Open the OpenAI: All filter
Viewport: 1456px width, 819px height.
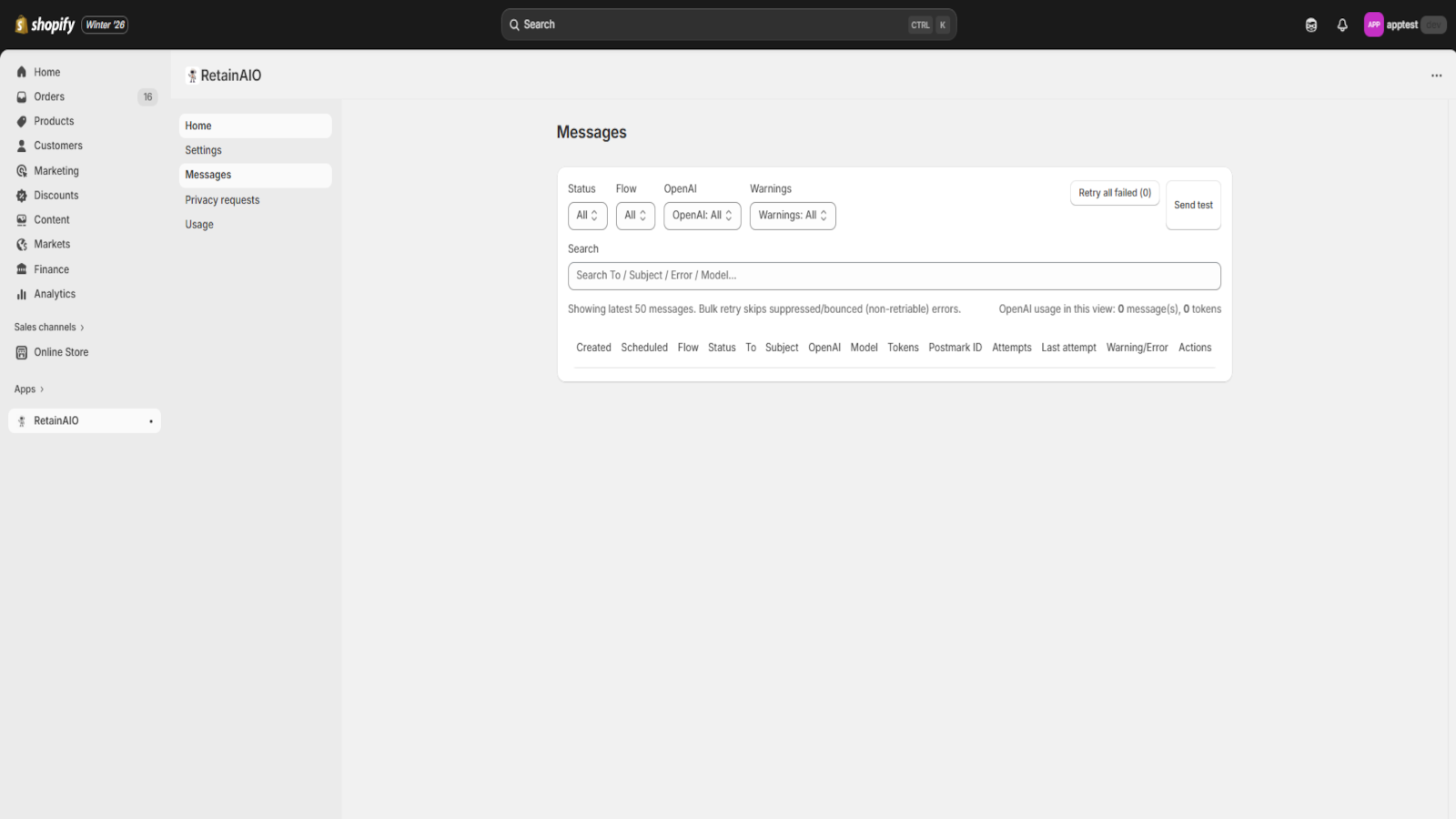pos(701,216)
